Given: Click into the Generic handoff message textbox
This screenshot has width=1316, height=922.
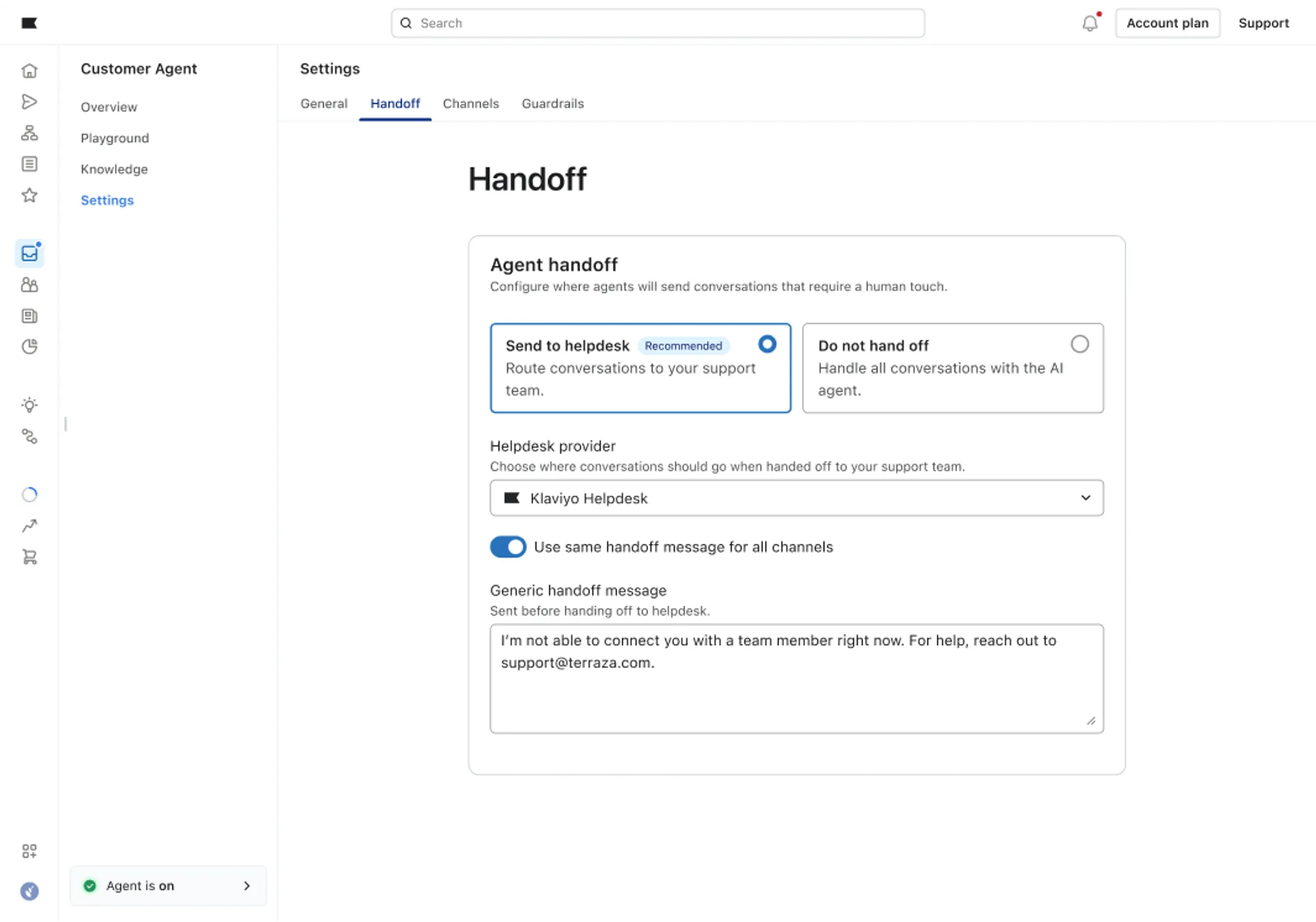Looking at the screenshot, I should tap(796, 686).
